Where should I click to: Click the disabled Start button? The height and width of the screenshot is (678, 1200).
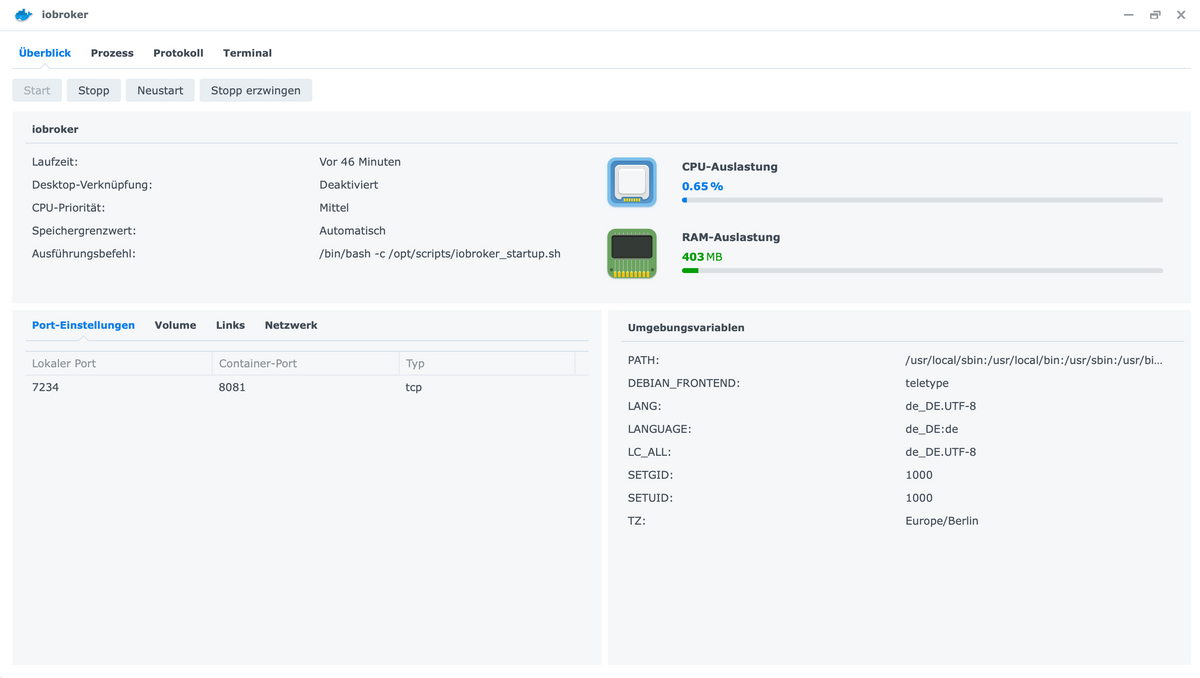click(x=37, y=90)
